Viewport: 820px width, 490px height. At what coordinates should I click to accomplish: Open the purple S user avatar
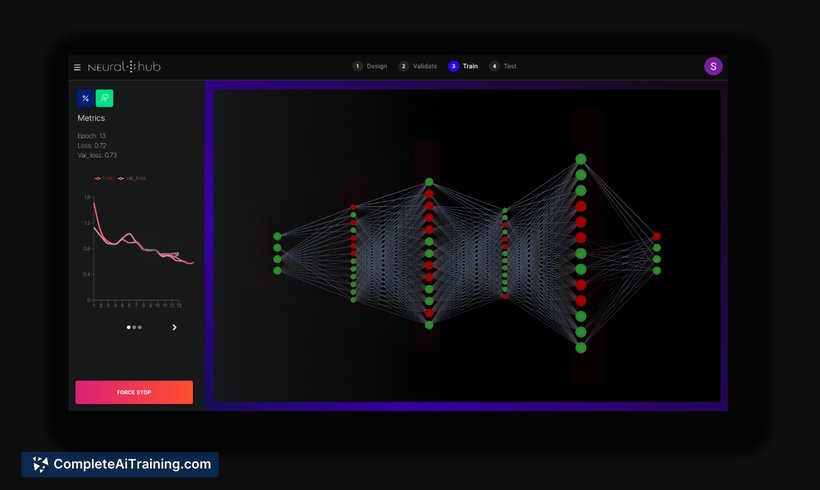point(713,66)
